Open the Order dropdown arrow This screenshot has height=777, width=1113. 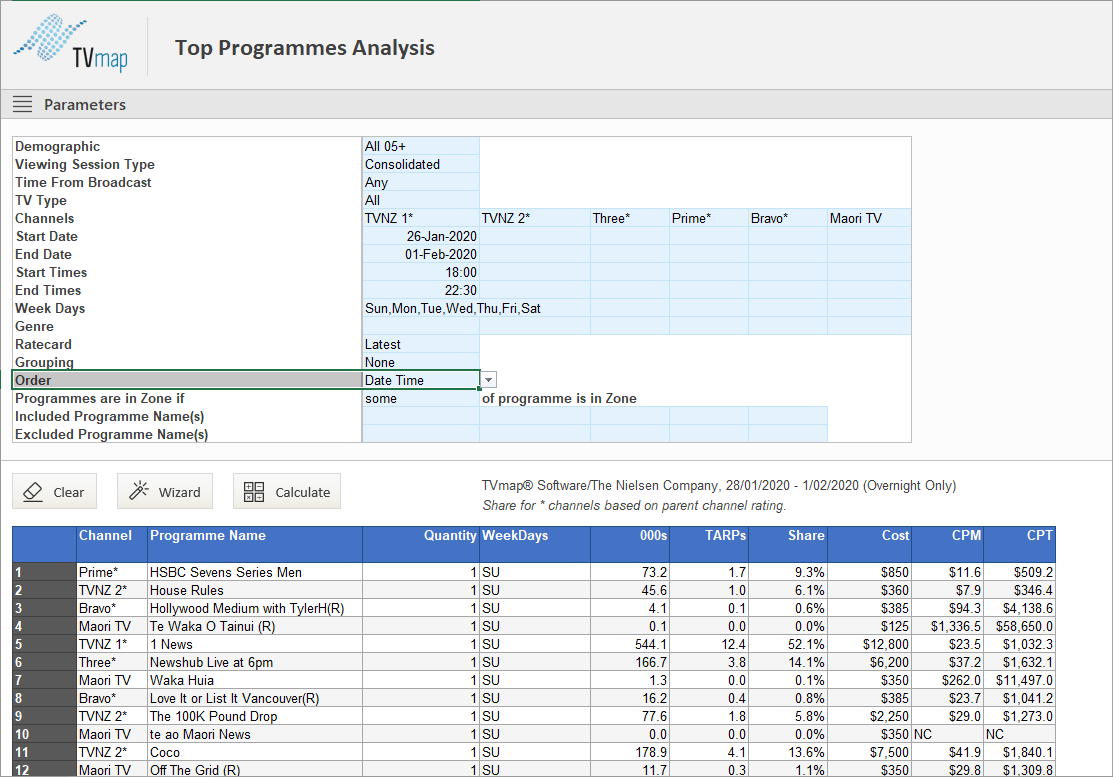pos(488,380)
